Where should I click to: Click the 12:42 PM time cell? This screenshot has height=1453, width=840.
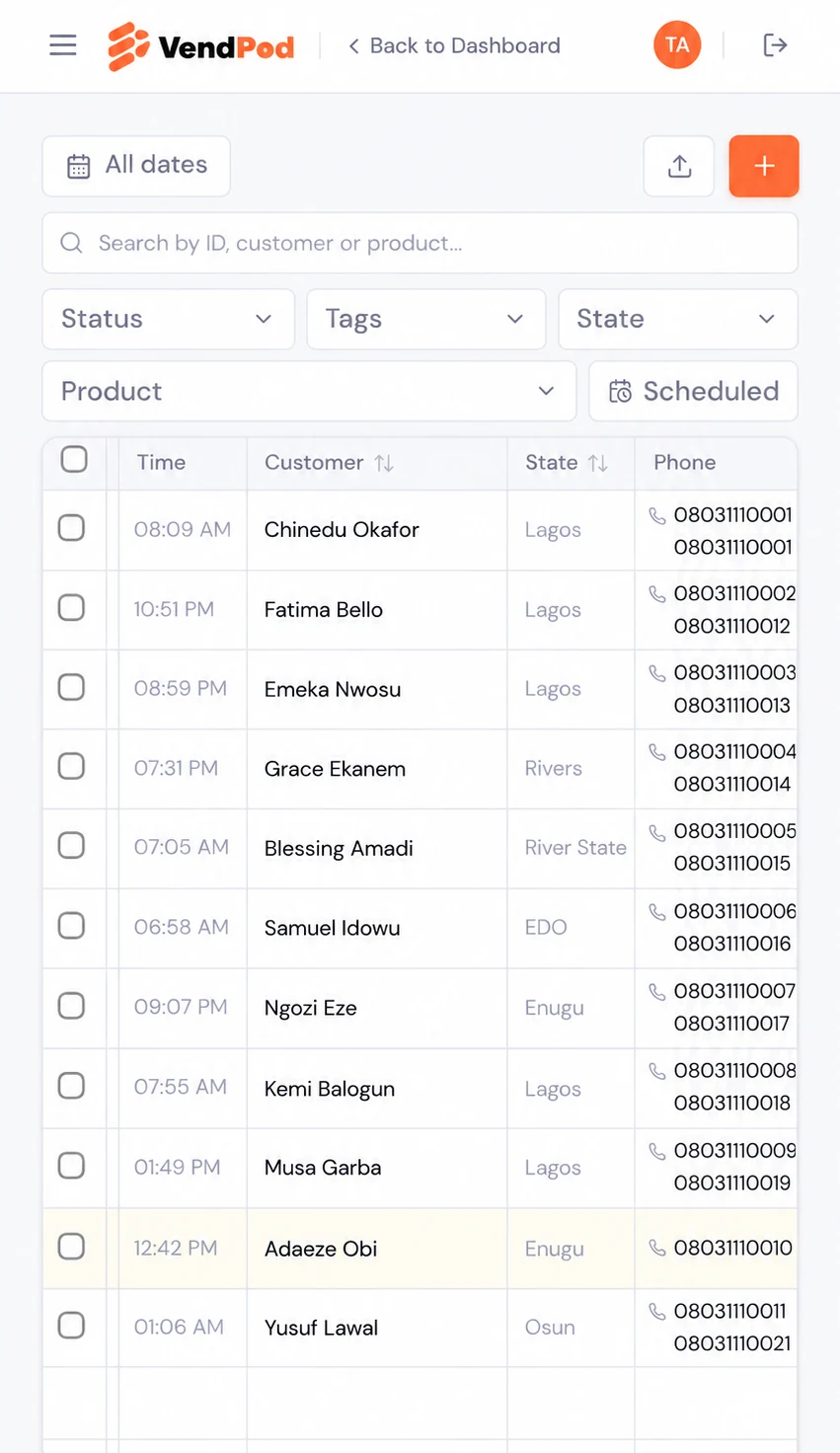click(x=176, y=1248)
